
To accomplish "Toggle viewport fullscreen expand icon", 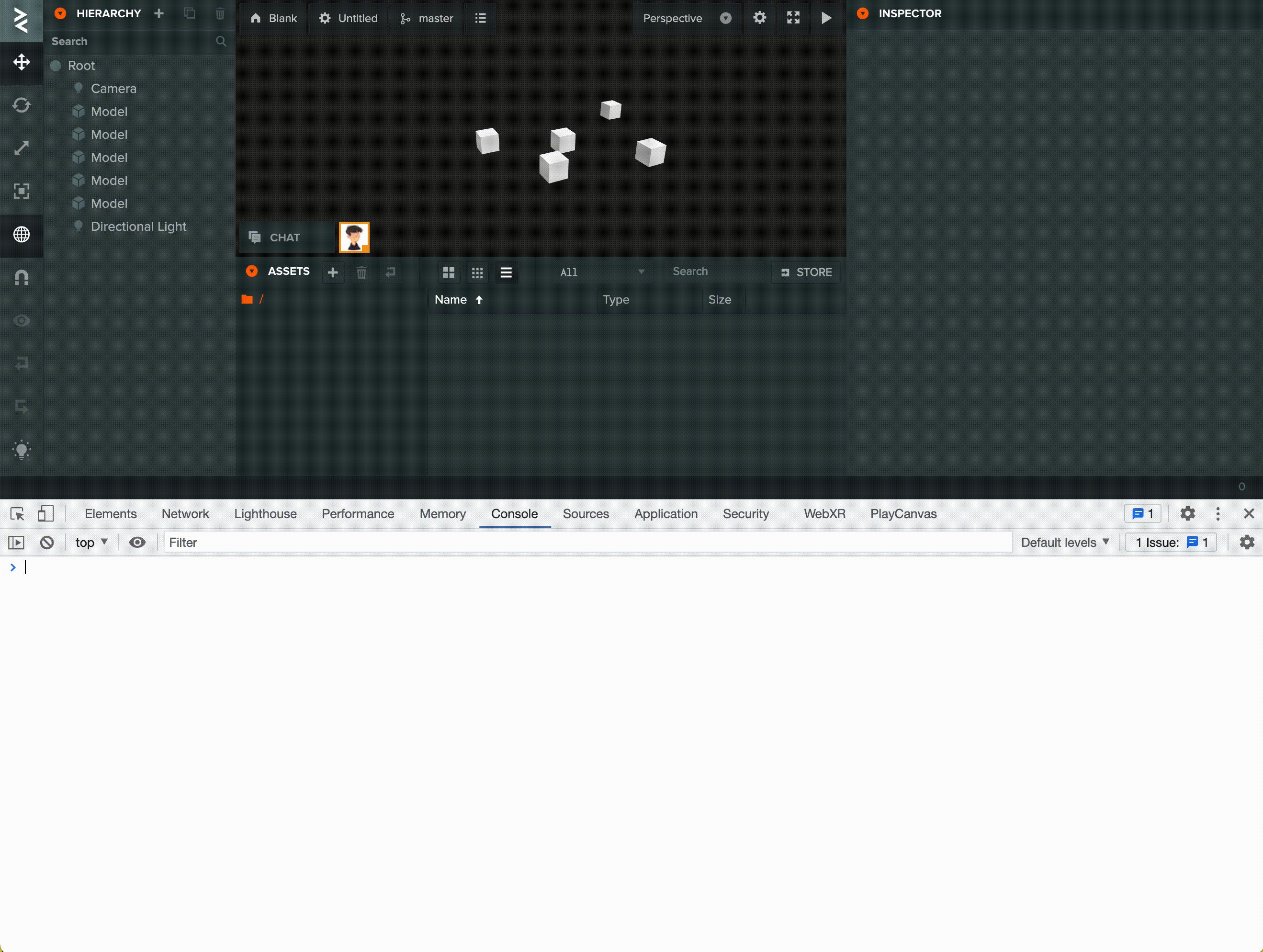I will point(792,18).
